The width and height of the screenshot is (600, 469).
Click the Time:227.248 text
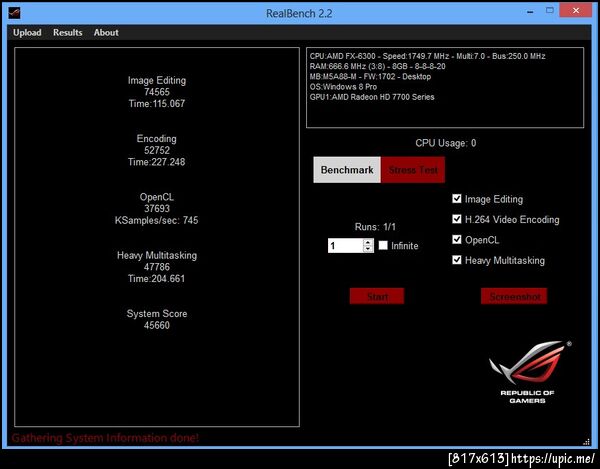157,162
